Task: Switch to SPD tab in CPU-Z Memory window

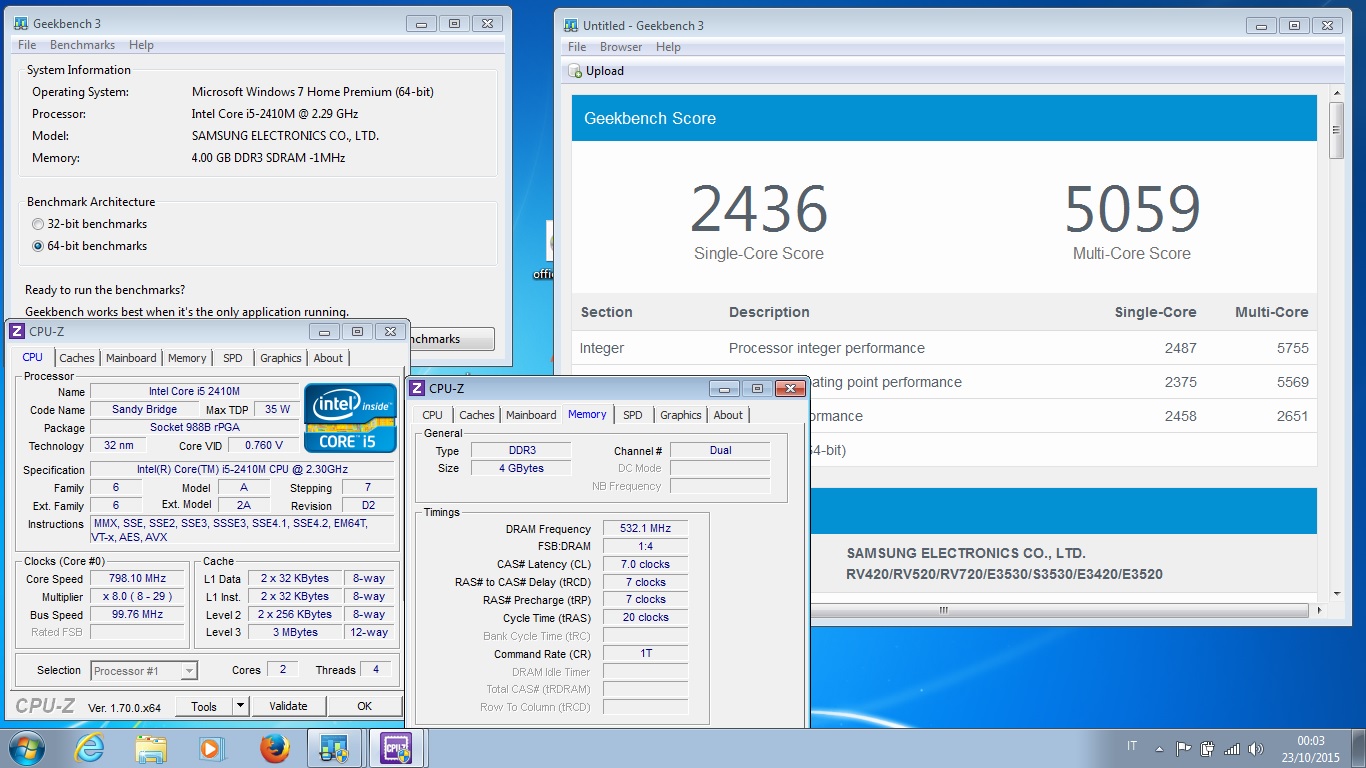Action: click(632, 415)
